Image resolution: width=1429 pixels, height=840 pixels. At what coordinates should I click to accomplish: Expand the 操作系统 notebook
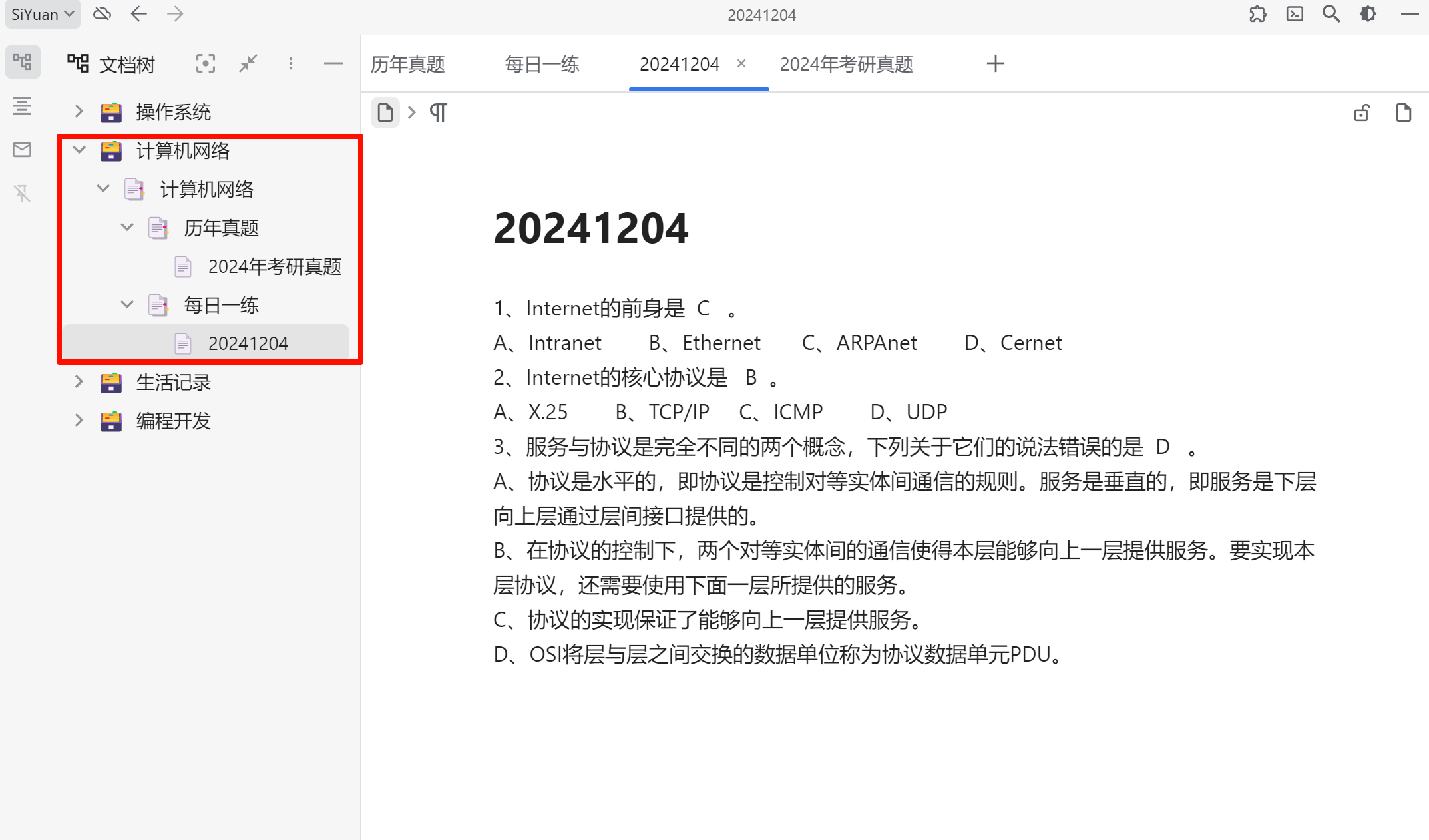[79, 112]
